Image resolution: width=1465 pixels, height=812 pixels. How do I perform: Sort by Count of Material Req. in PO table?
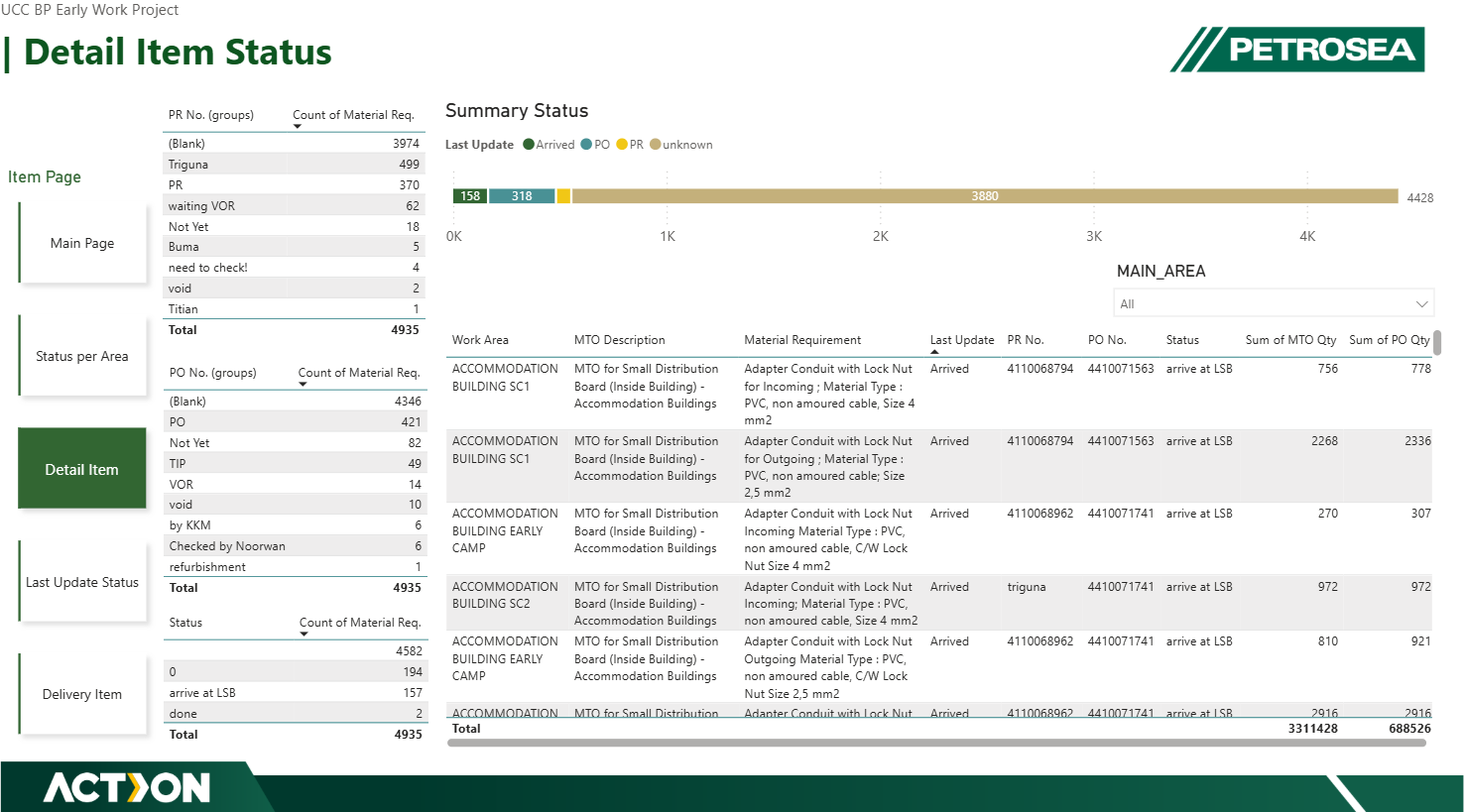click(x=359, y=373)
